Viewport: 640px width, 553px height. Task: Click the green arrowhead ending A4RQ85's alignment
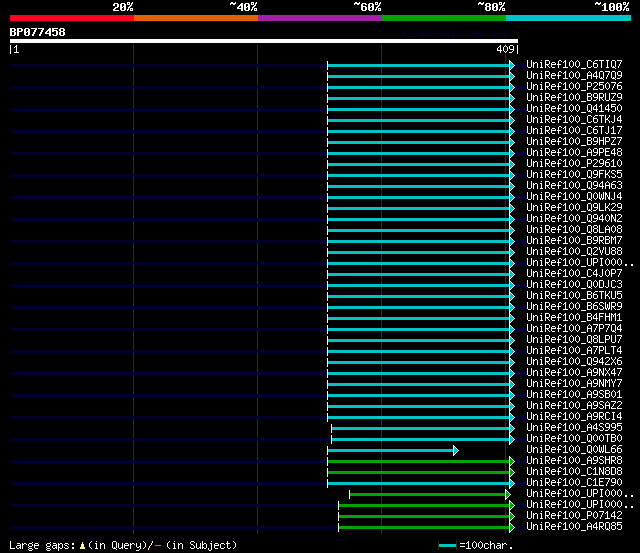(x=512, y=528)
